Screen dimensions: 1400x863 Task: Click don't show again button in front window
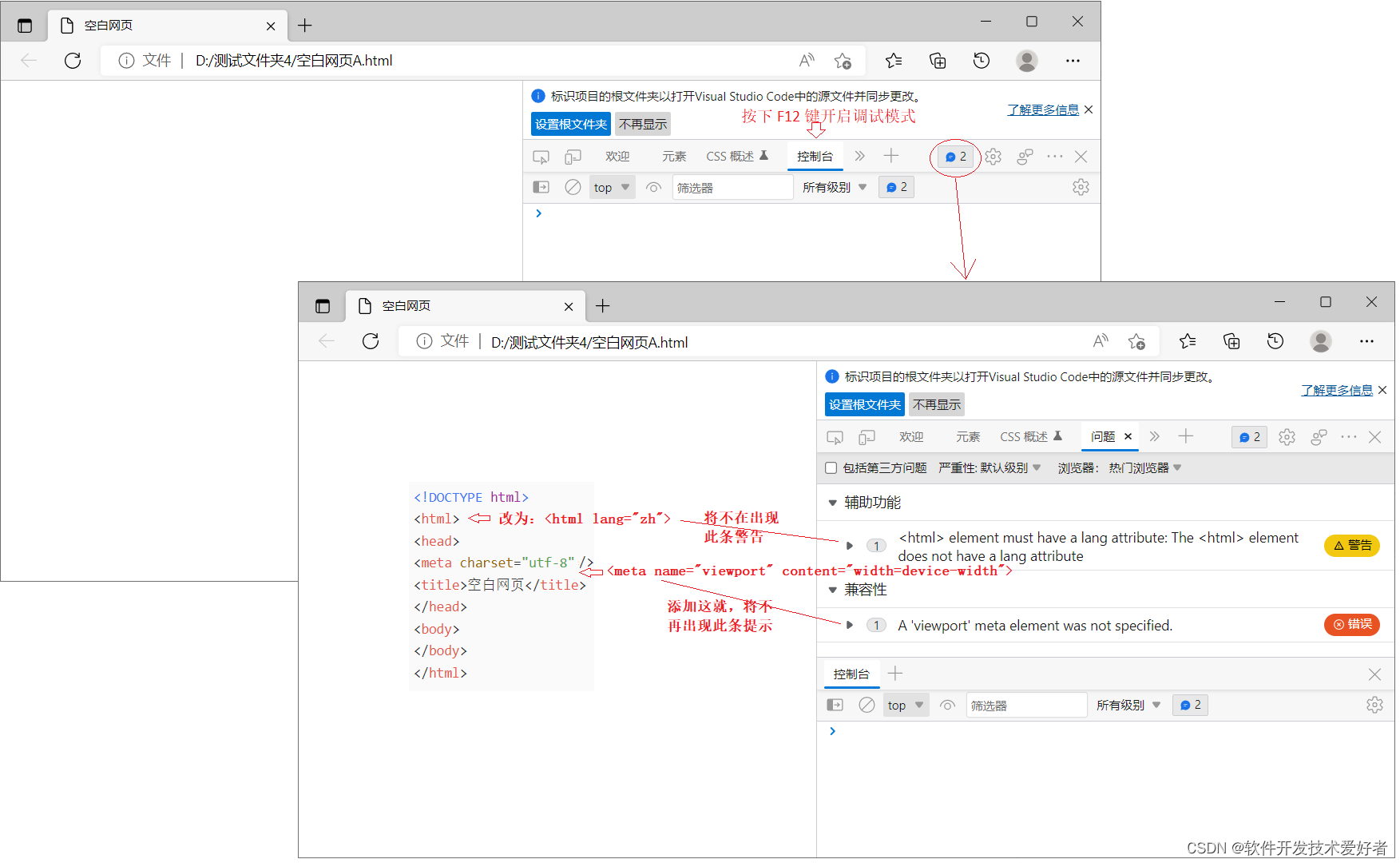pos(937,404)
